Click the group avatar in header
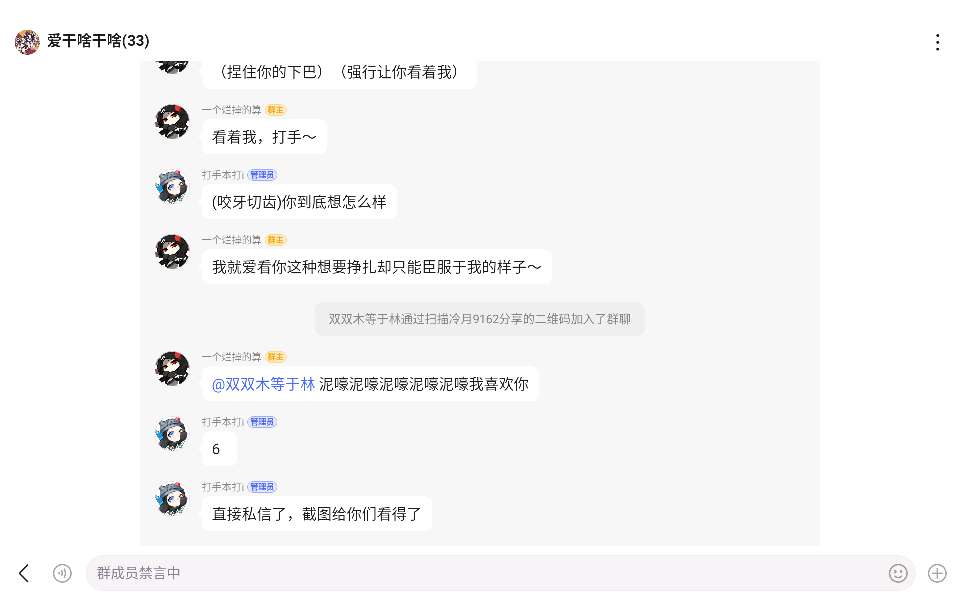This screenshot has height=600, width=960. (x=27, y=42)
